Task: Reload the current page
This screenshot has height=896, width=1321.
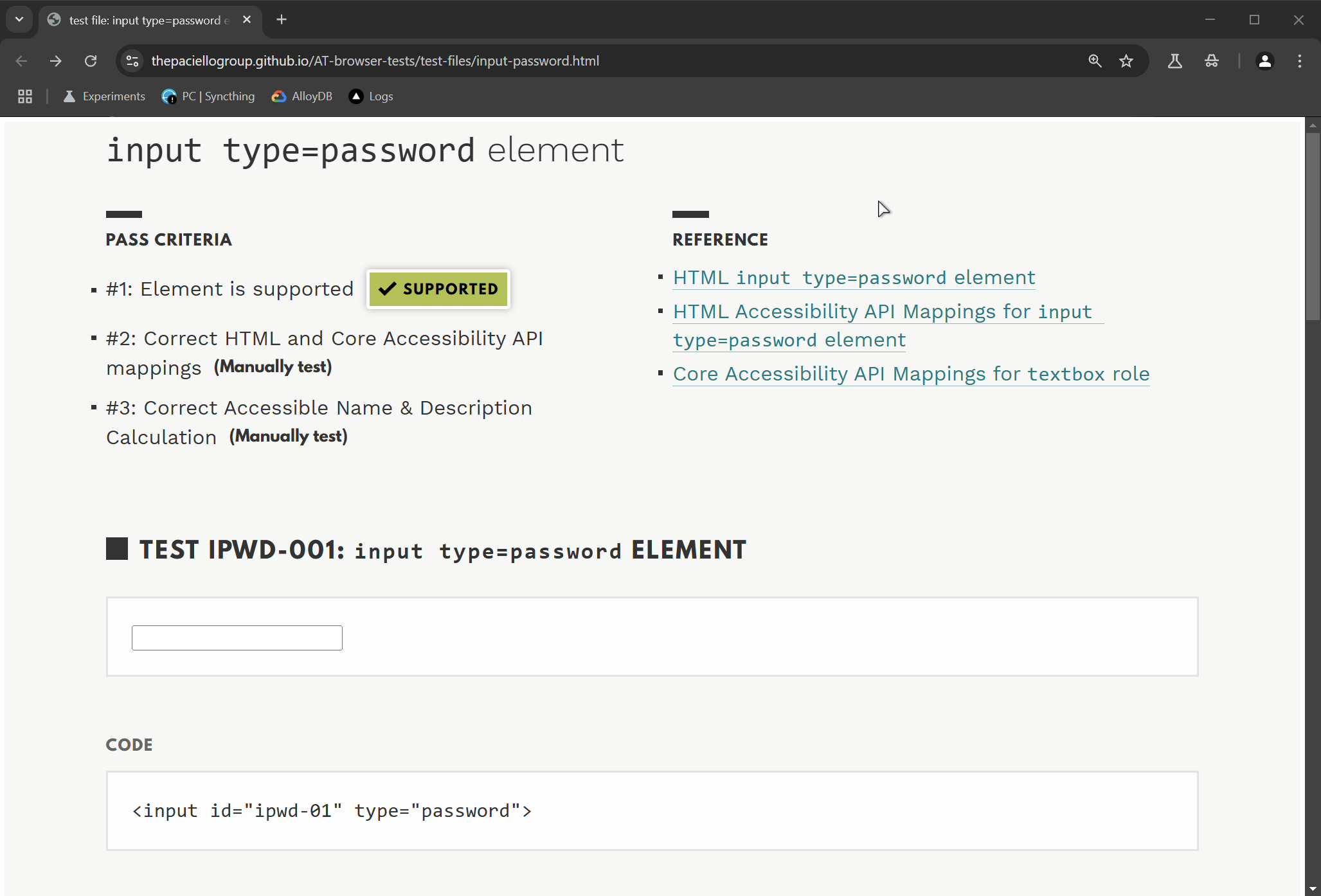Action: [x=91, y=61]
